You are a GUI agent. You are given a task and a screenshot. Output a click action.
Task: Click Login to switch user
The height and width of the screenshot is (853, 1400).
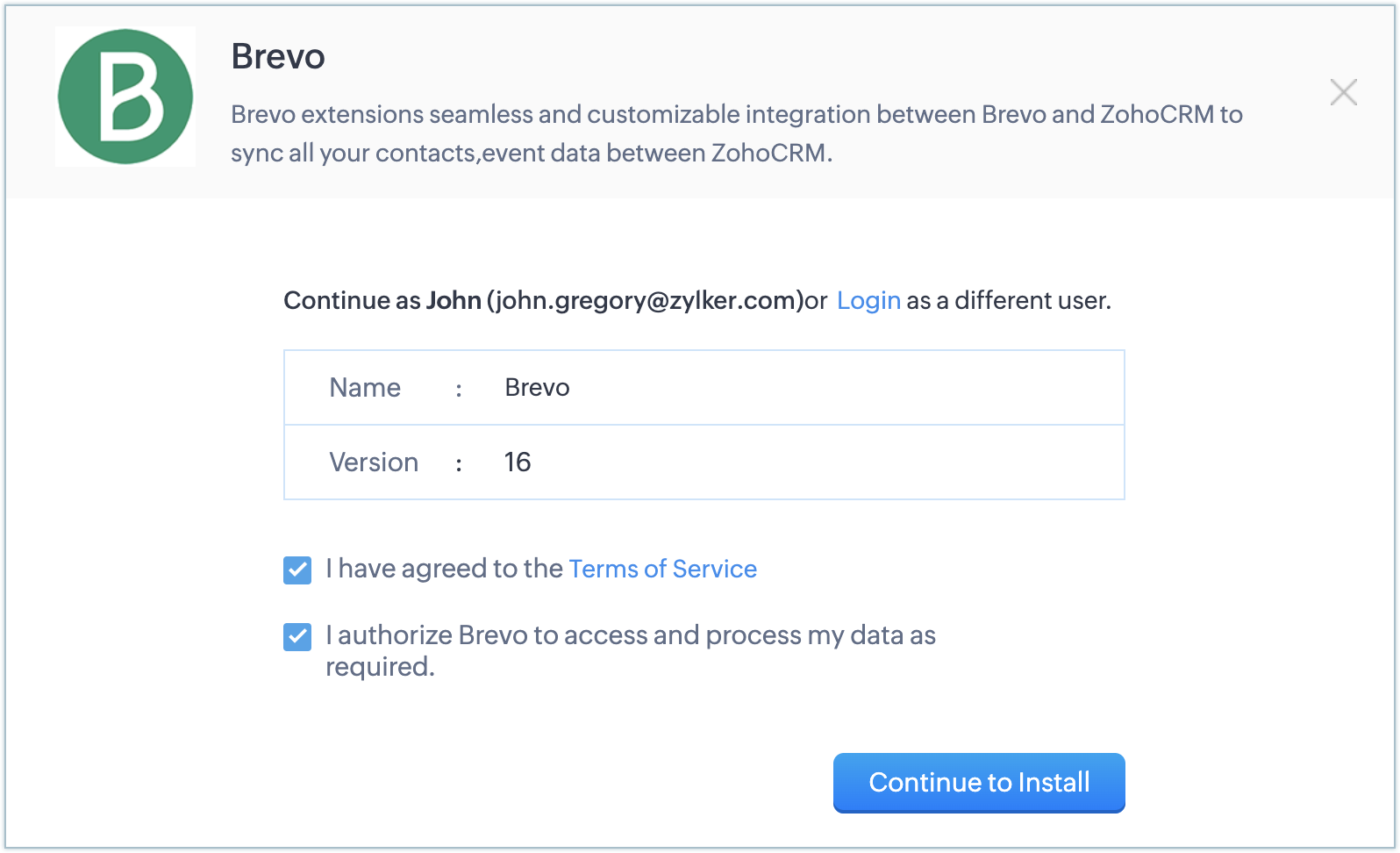click(868, 300)
